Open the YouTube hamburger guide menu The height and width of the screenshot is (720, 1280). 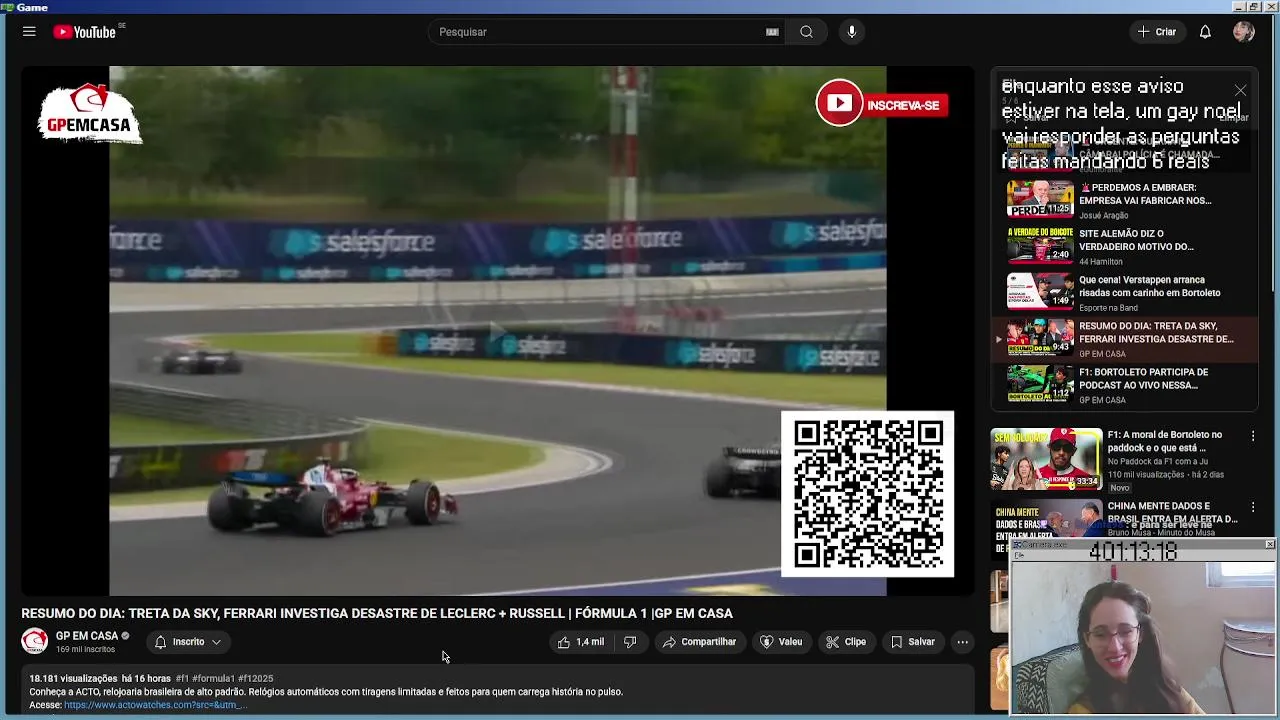[29, 32]
